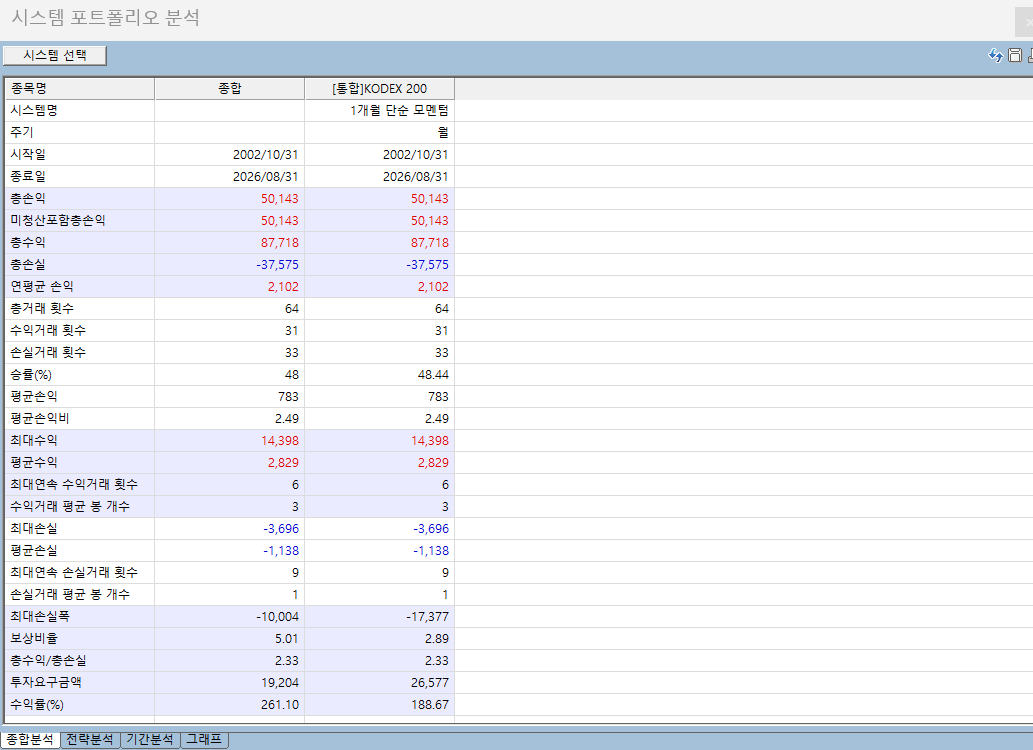
Task: Click the 19,204 투자요구금액 value
Action: (x=280, y=682)
